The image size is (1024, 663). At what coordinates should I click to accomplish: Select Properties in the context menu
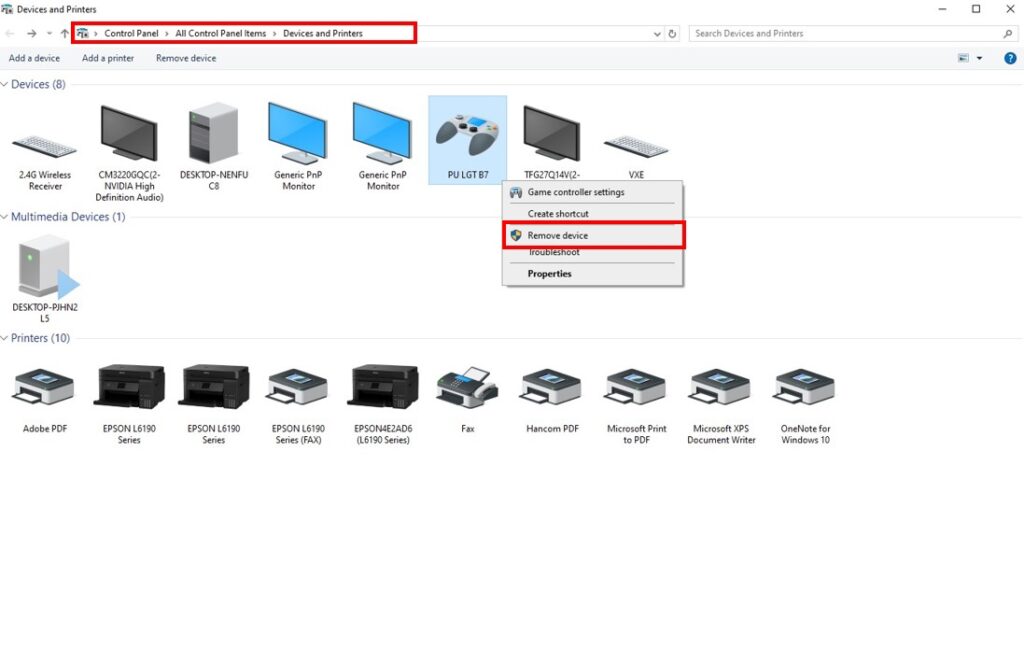pyautogui.click(x=549, y=274)
